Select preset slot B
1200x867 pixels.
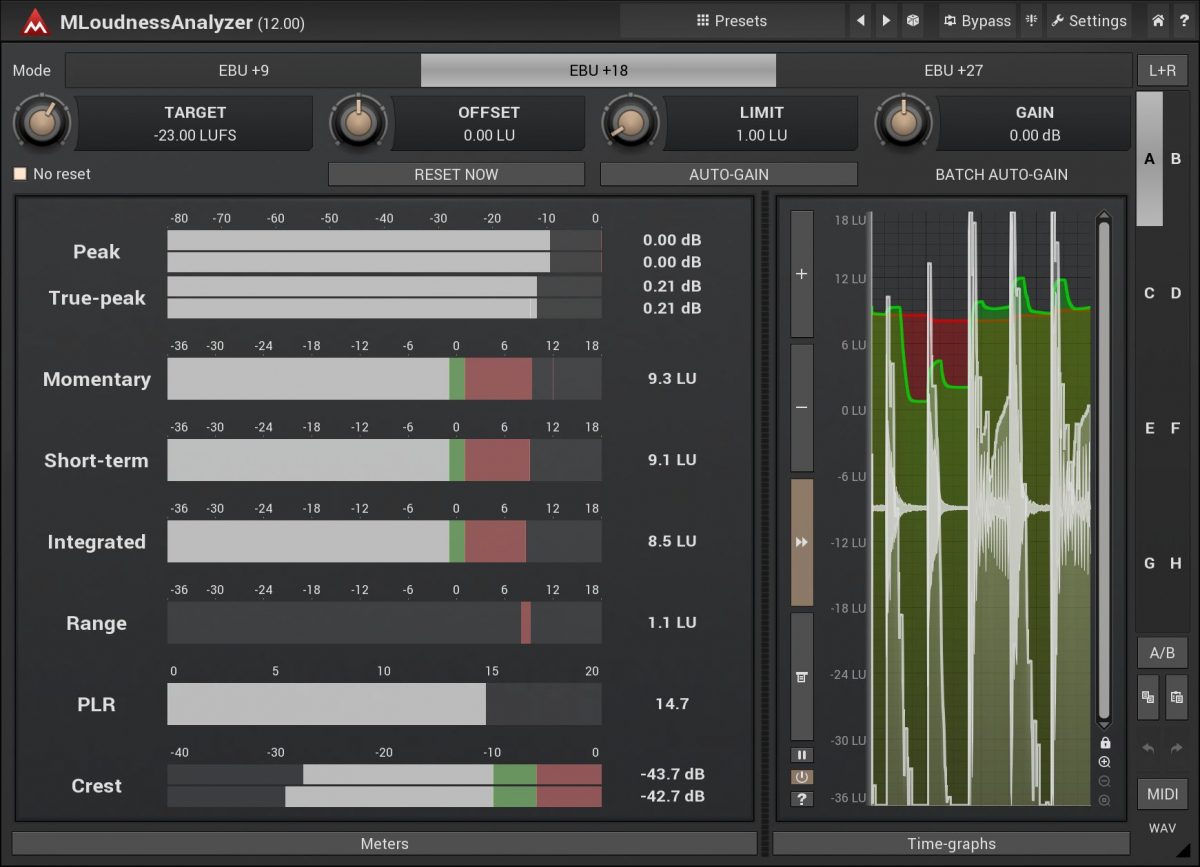click(1176, 158)
